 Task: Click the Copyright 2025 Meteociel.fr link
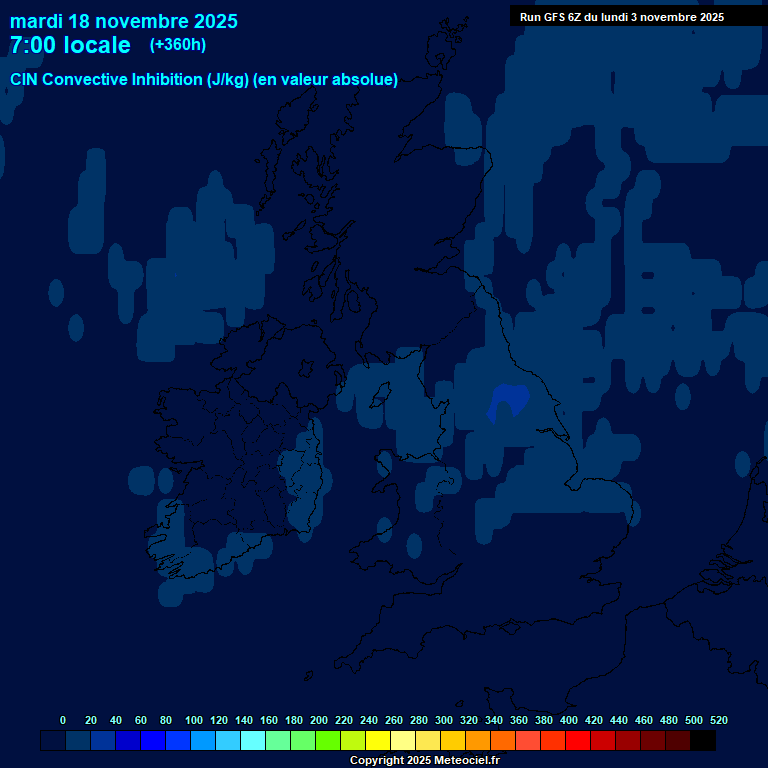click(424, 761)
